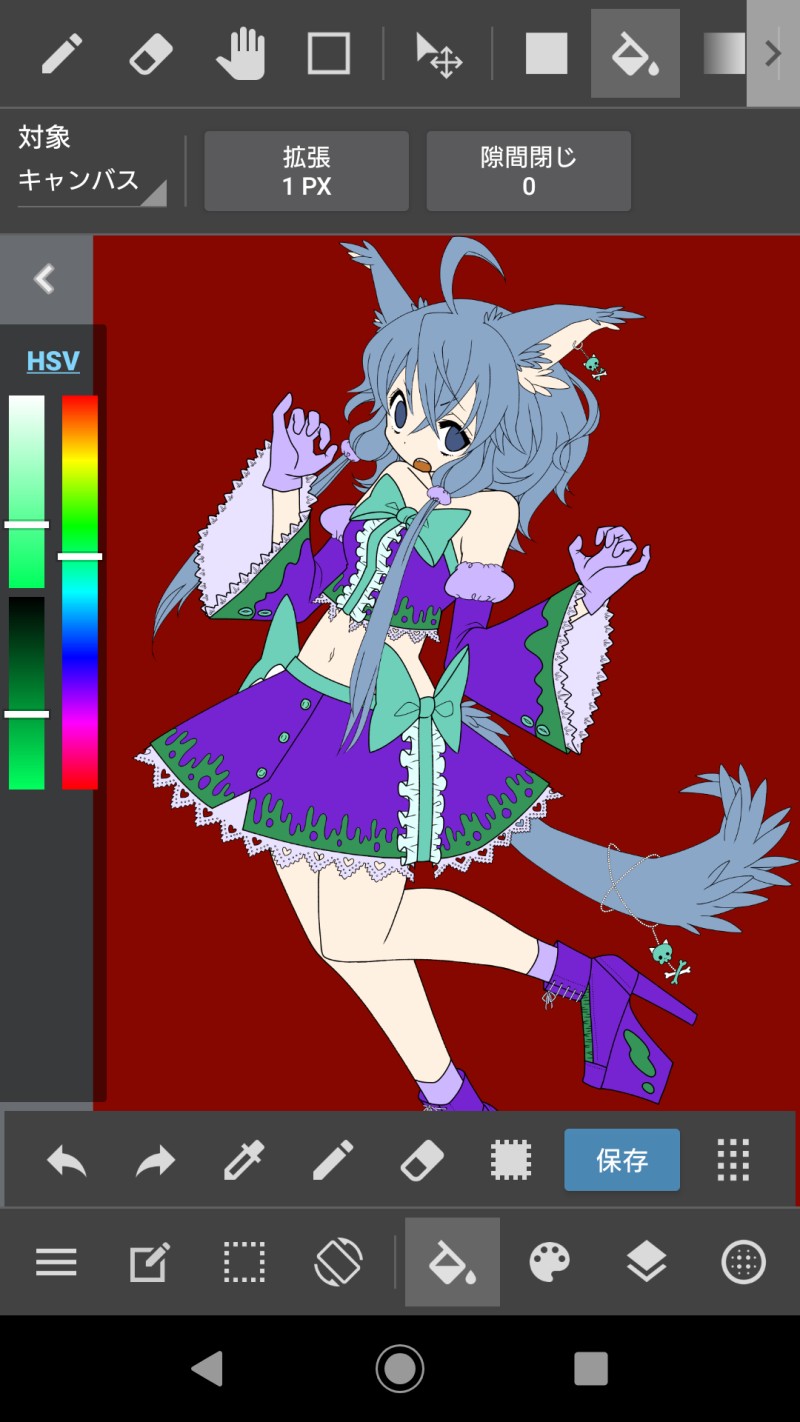Tap the Android back button
Viewport: 800px width, 1422px height.
pyautogui.click(x=208, y=1368)
